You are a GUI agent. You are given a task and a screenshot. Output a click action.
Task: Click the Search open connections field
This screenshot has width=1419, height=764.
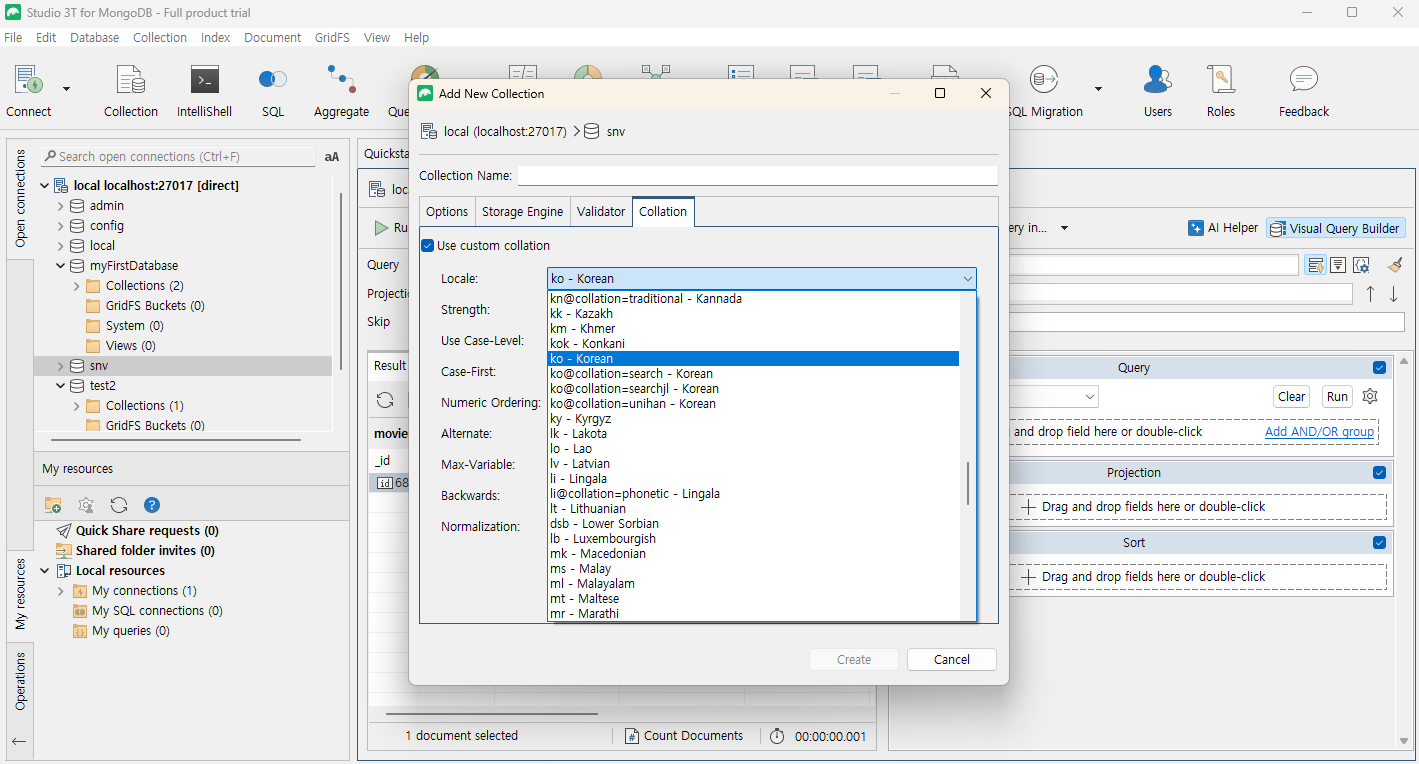point(178,157)
